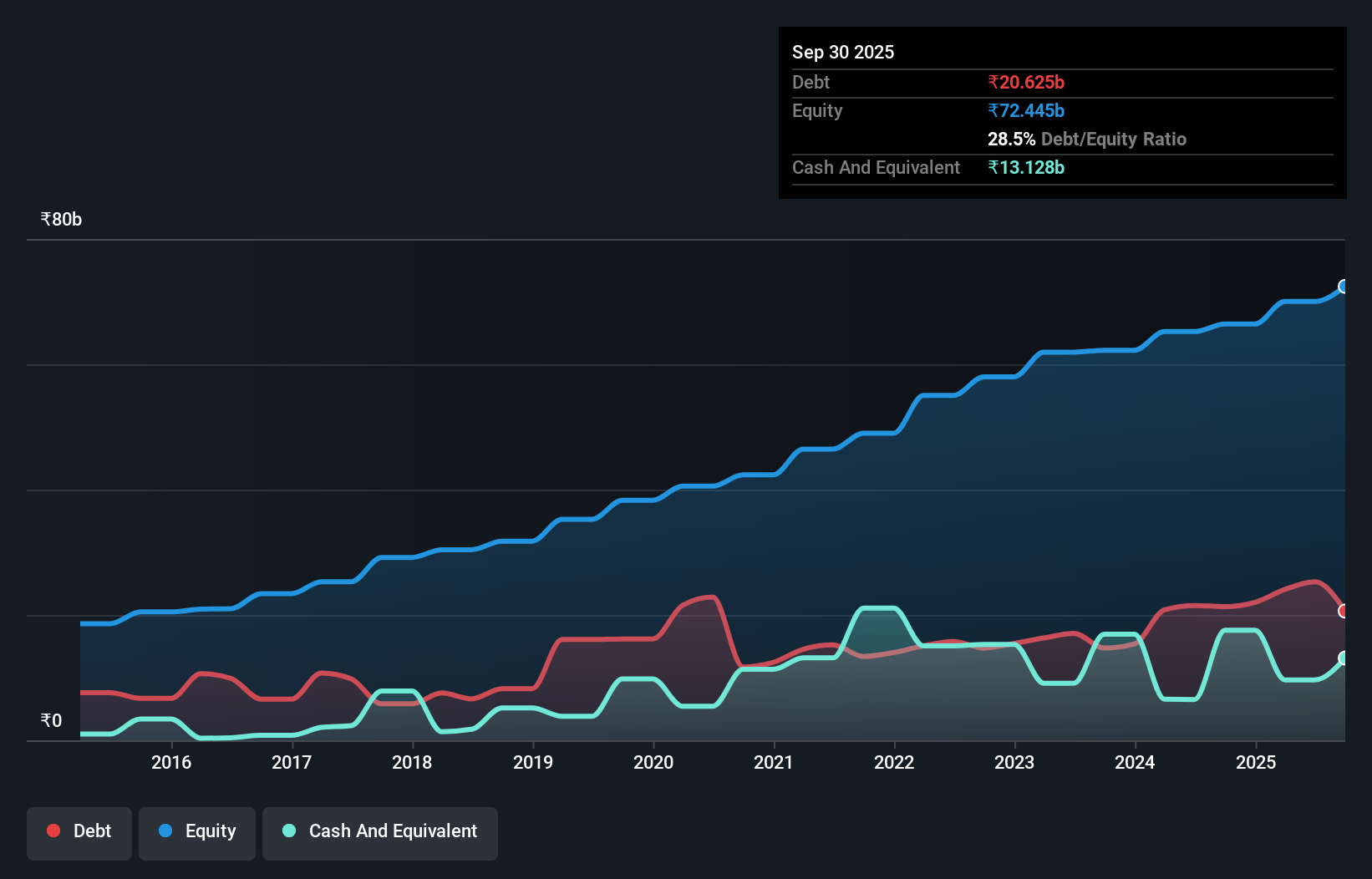The width and height of the screenshot is (1372, 879).
Task: Click the 2017 x-axis label
Action: (x=292, y=762)
